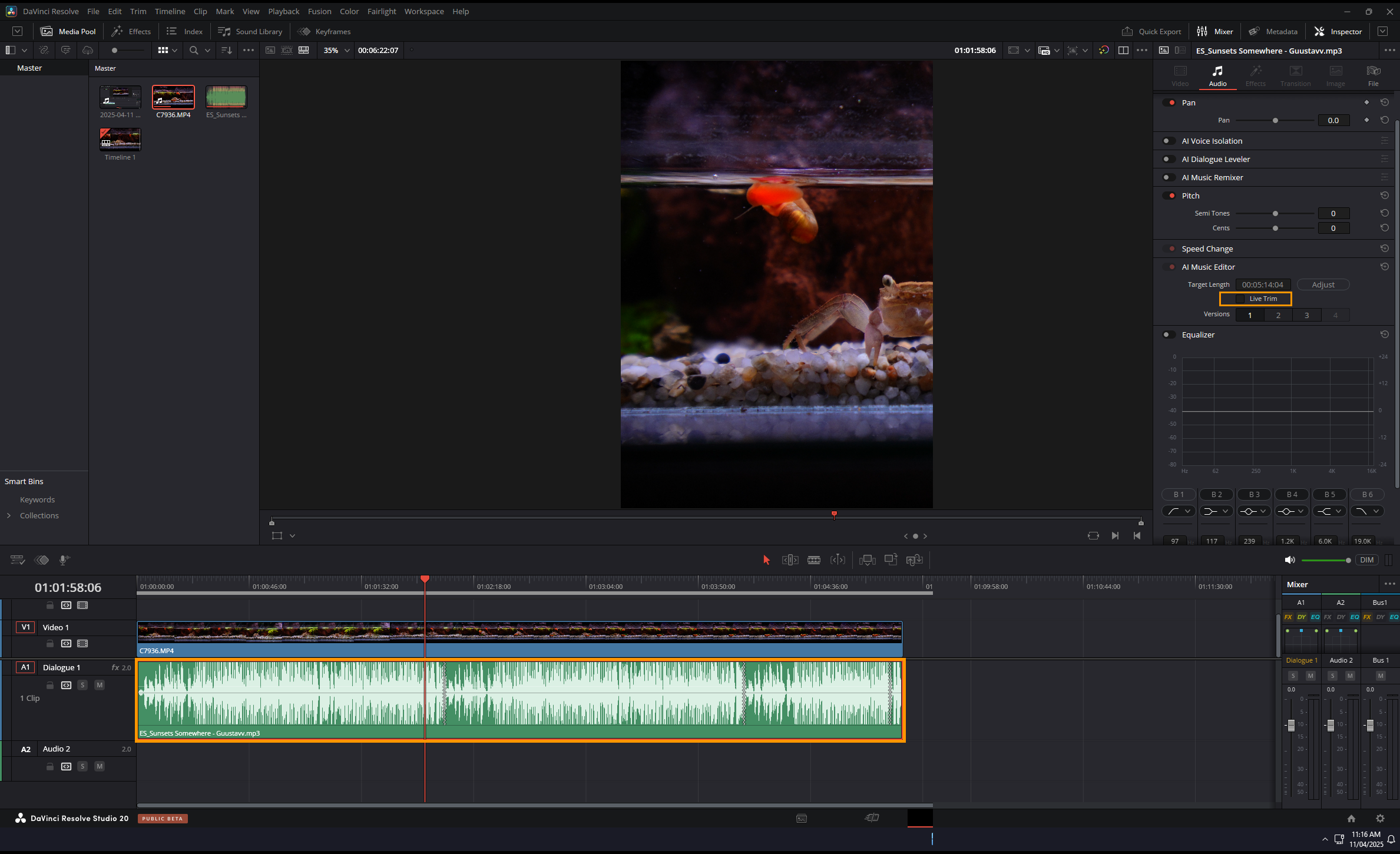Toggle dual viewer mode icon
This screenshot has height=854, width=1400.
click(x=1123, y=51)
